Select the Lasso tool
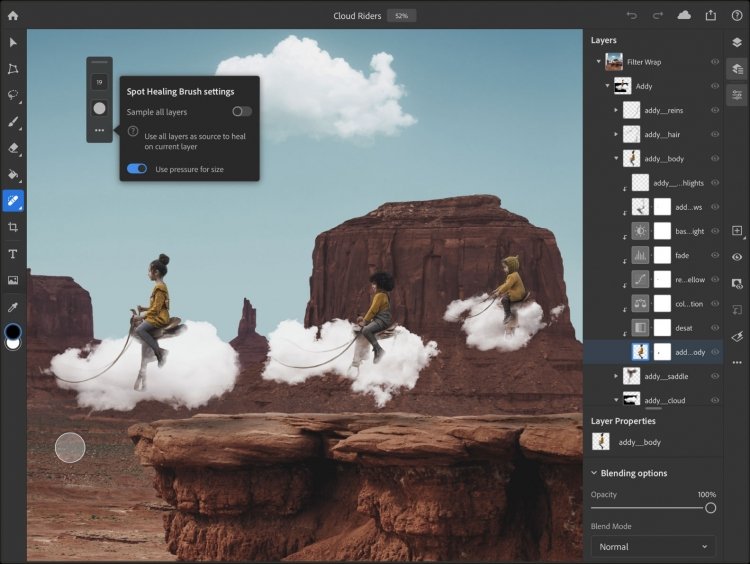The width and height of the screenshot is (750, 564). [x=13, y=95]
